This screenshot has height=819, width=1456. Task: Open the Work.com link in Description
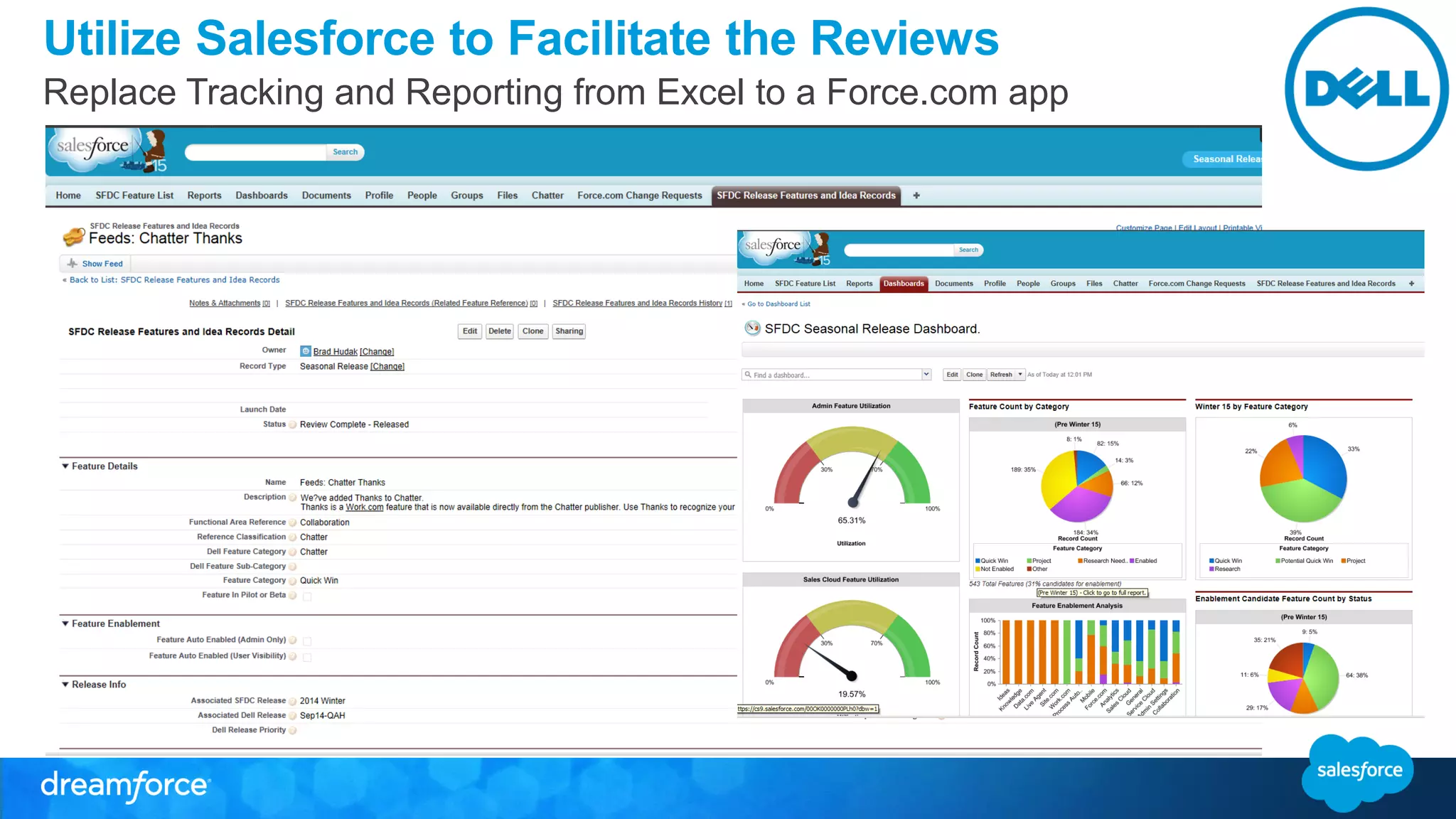(365, 508)
